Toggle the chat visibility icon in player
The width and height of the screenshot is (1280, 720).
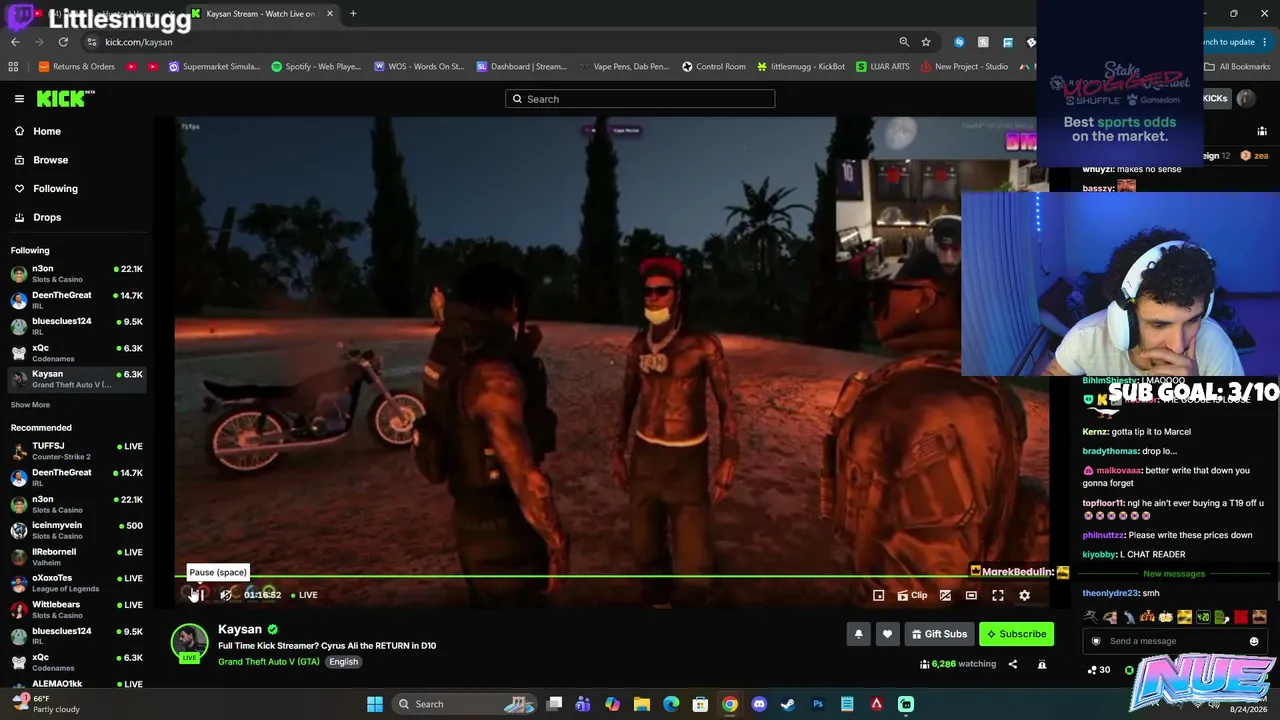pos(945,595)
